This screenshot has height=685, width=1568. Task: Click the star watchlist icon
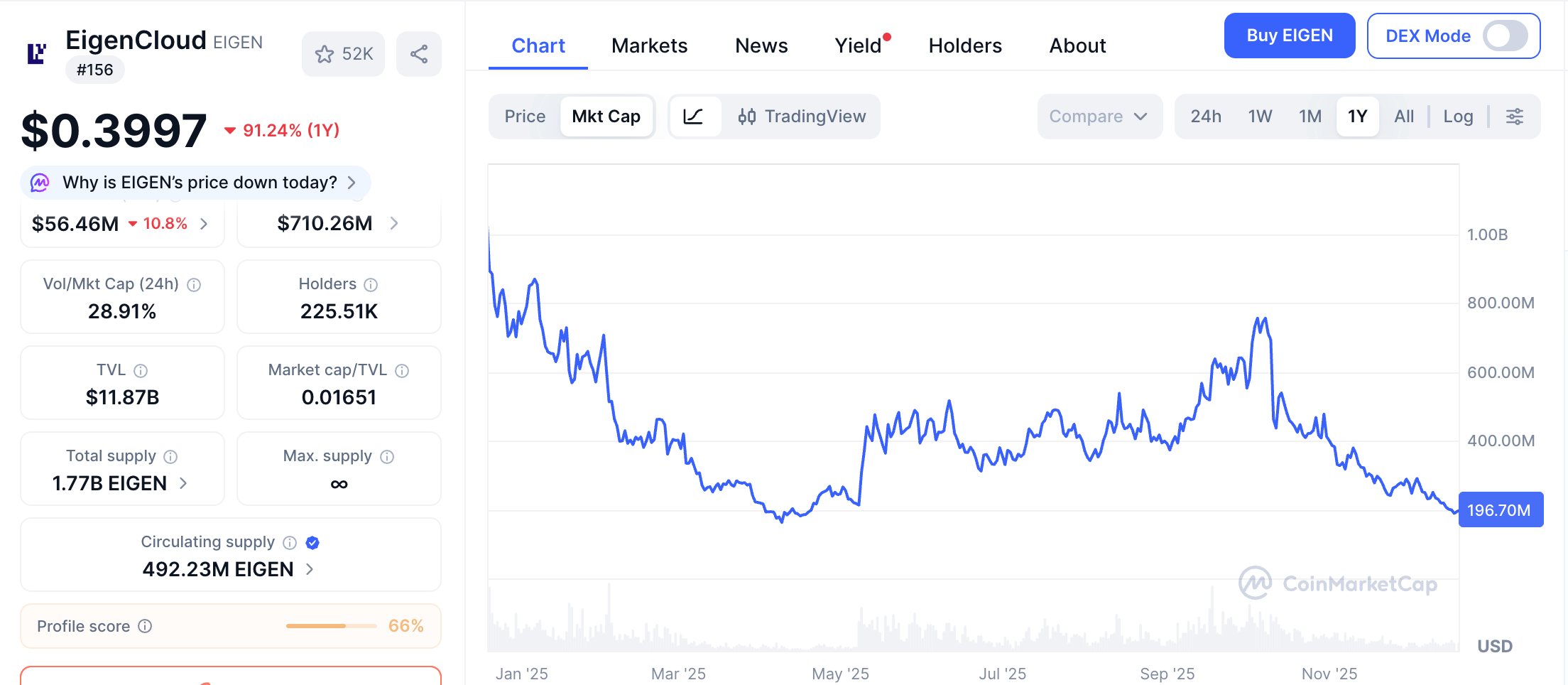[x=325, y=54]
